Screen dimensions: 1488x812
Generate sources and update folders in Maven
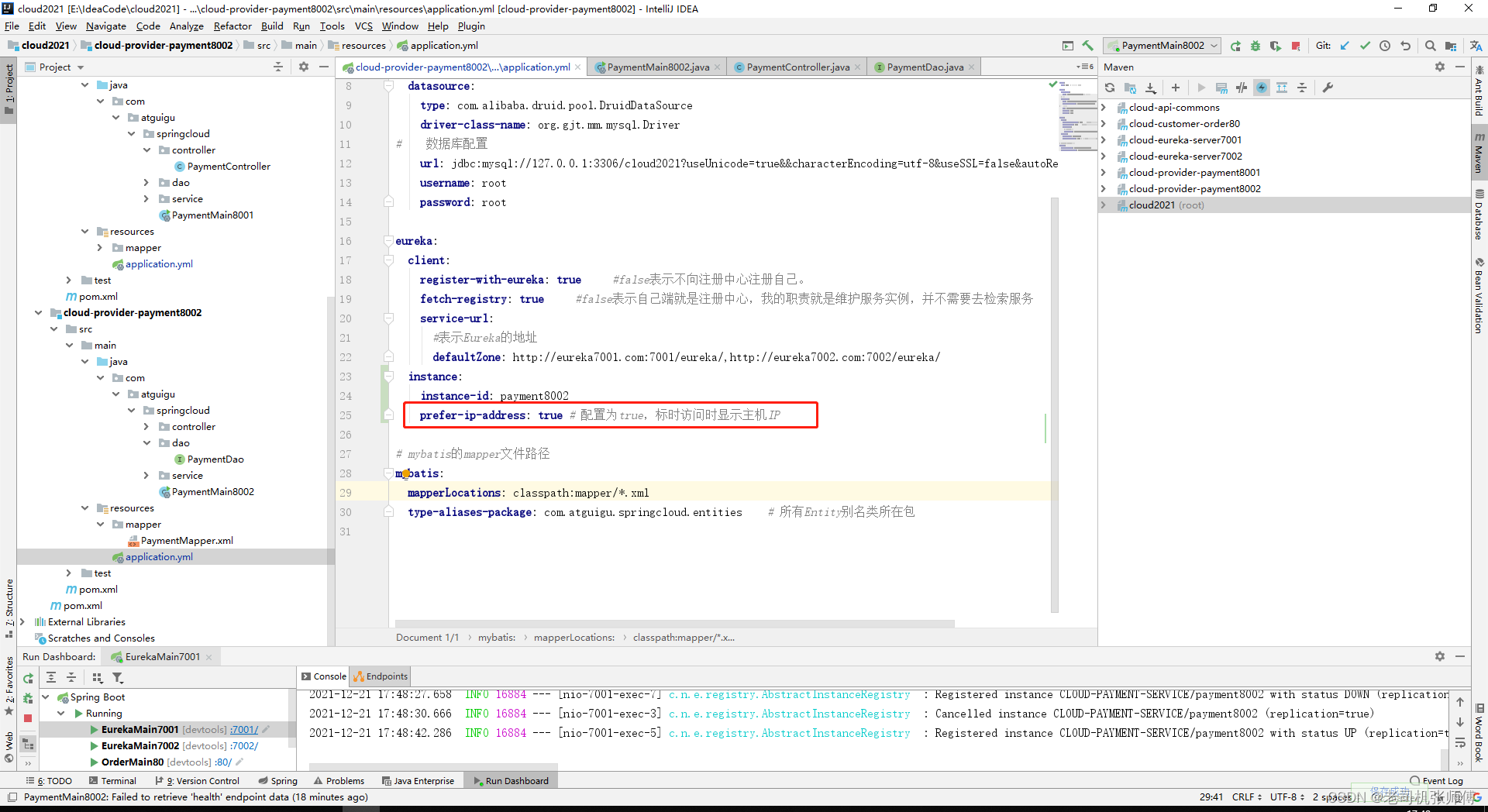pyautogui.click(x=1130, y=88)
